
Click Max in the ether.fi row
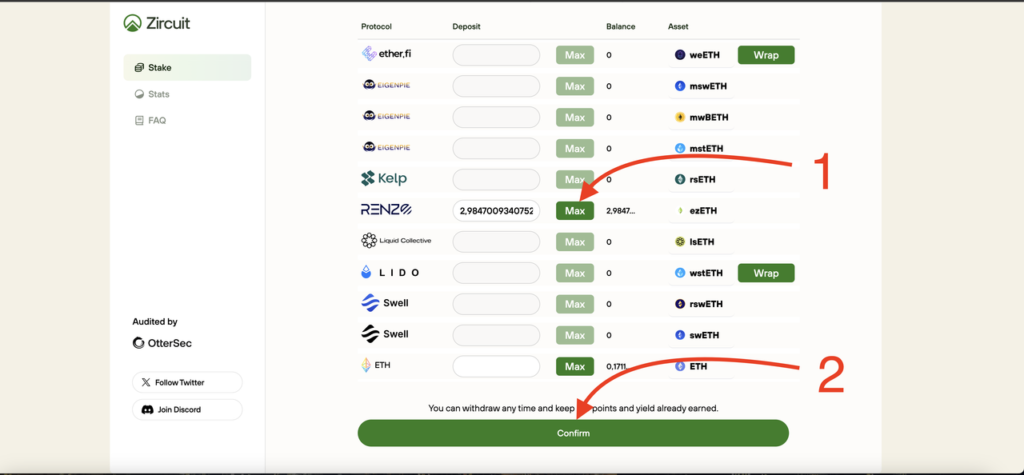tap(575, 55)
